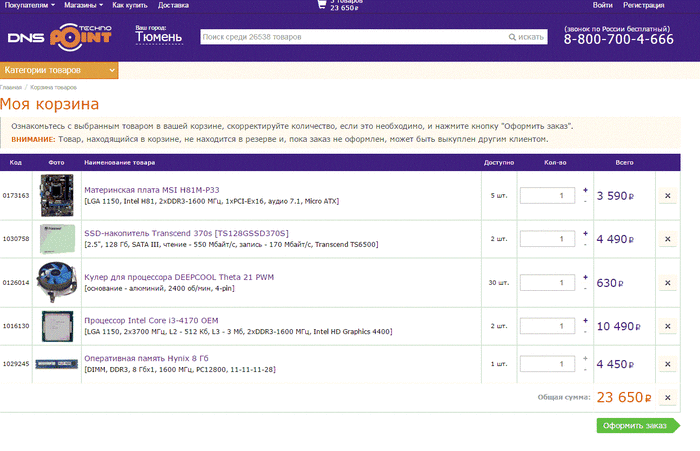Increase quantity of MSI H81M-P33 motherboard
The height and width of the screenshot is (451, 700).
click(585, 190)
